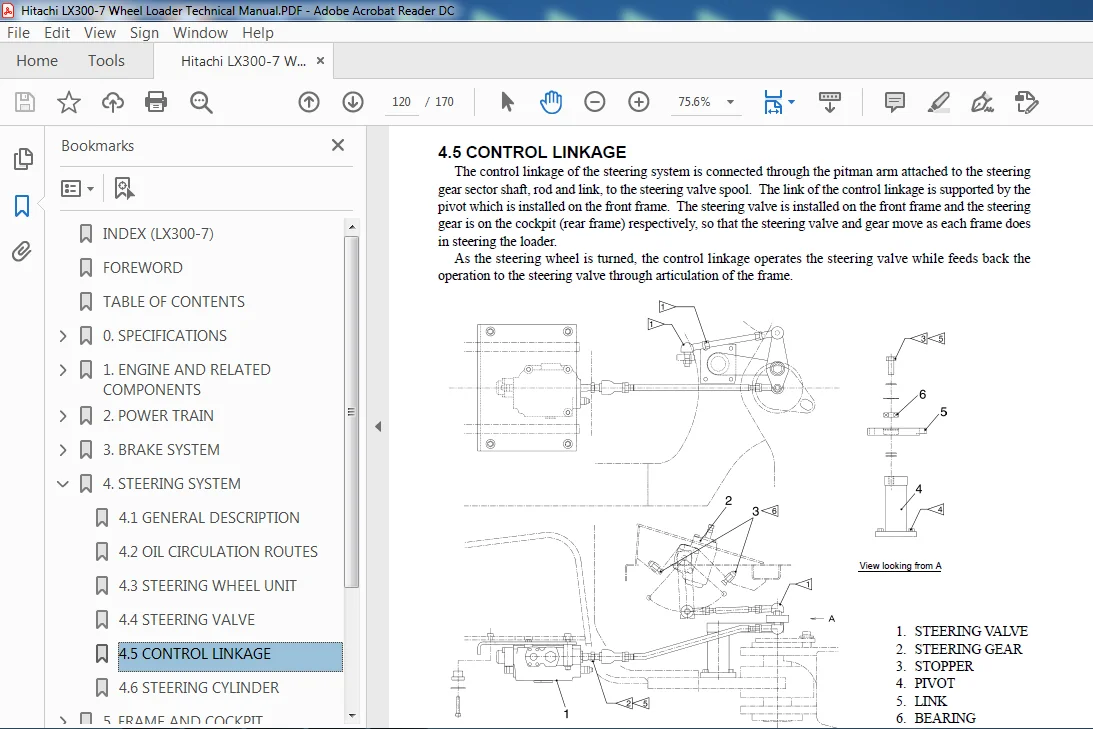Open INDEX (LX300-7) bookmark
Viewport: 1093px width, 729px height.
click(x=158, y=233)
